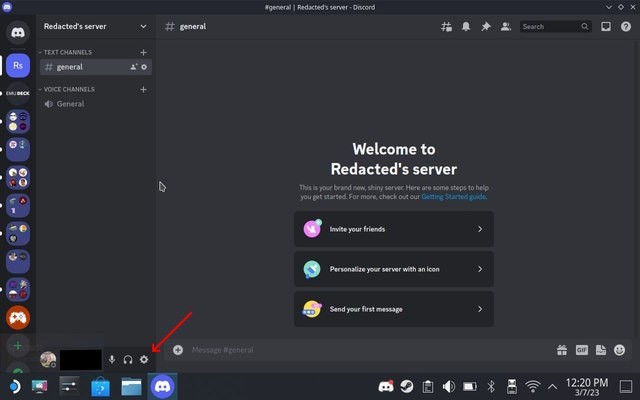Click Invite your friends card
This screenshot has height=400, width=640.
pyautogui.click(x=394, y=229)
